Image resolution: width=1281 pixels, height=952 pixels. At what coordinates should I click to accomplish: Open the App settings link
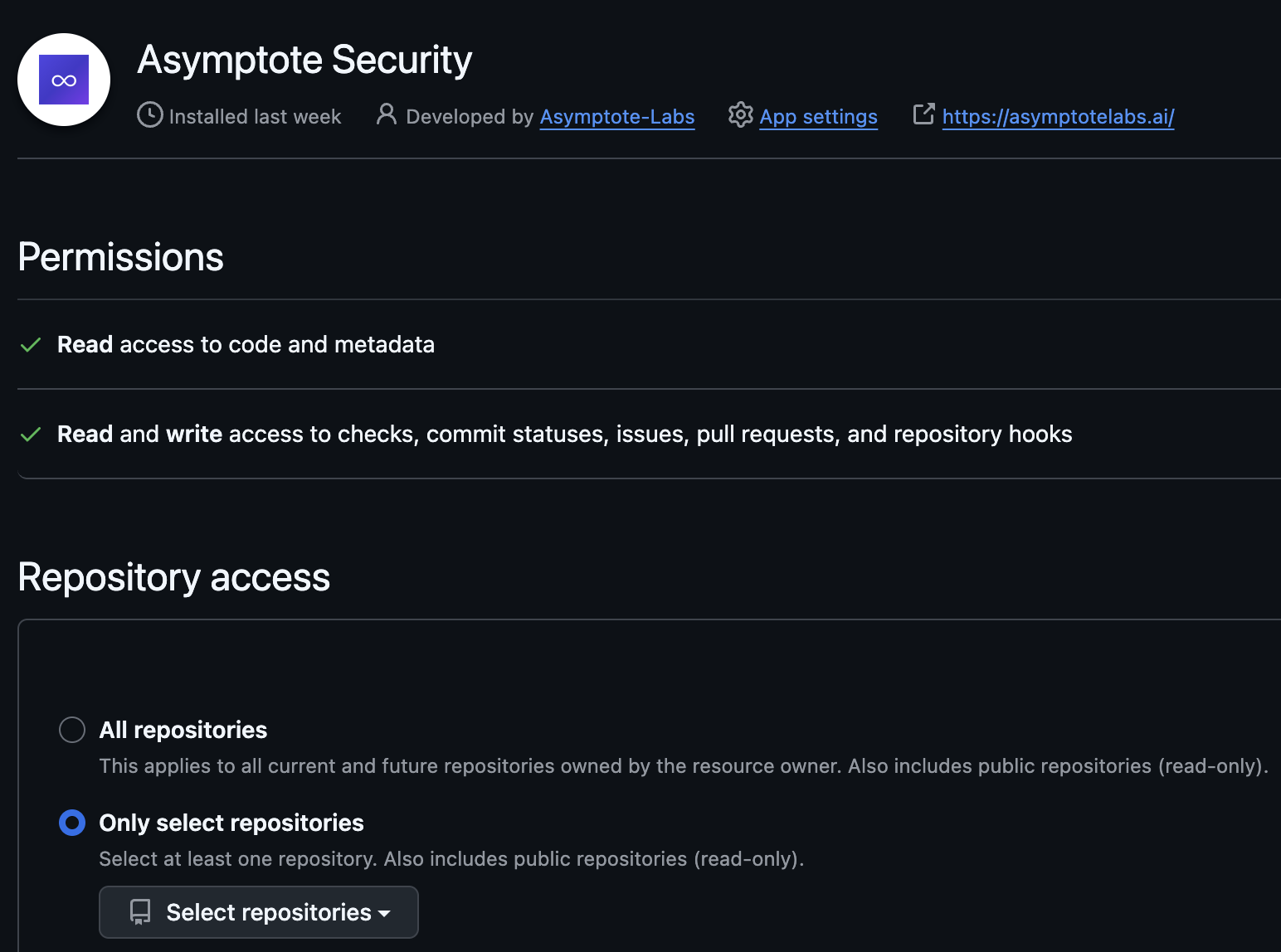[x=818, y=117]
